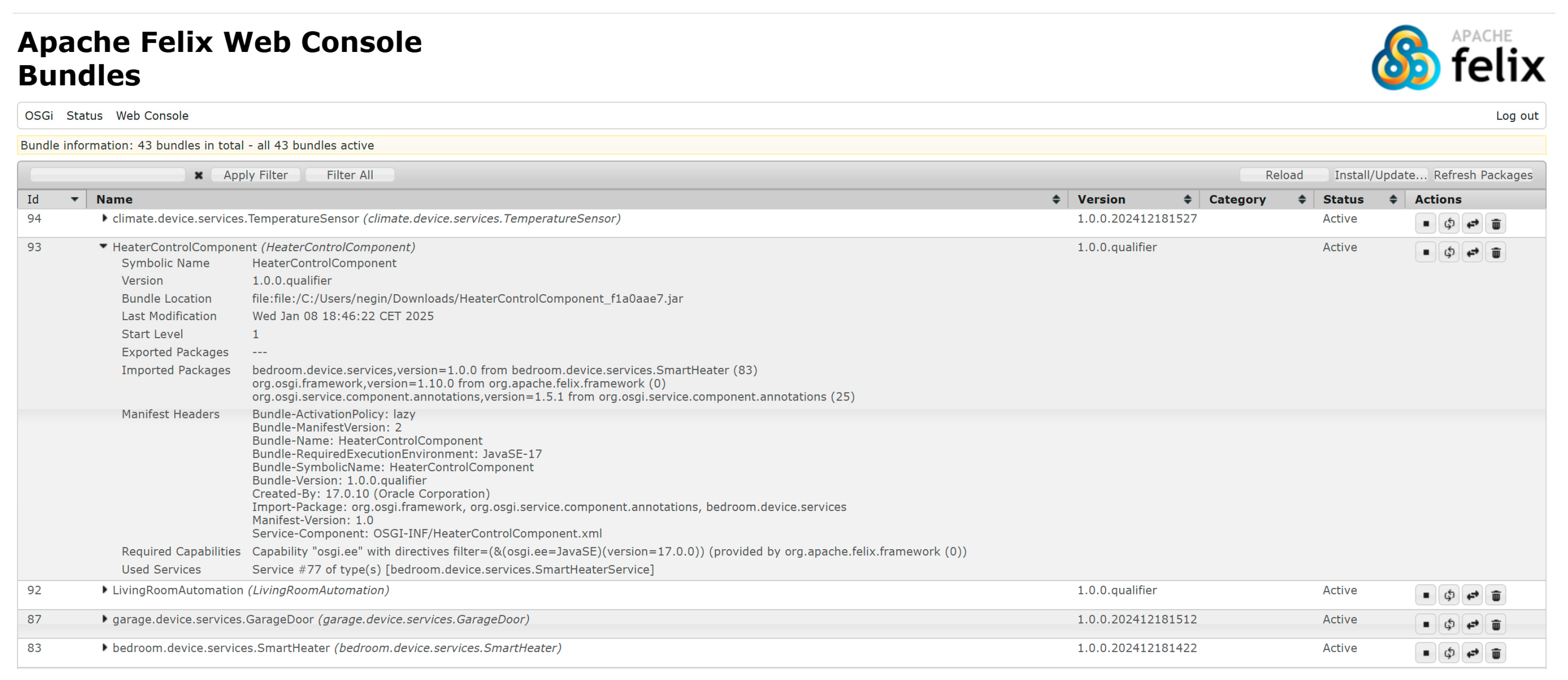The image size is (1568, 680).
Task: Update the HeaterControlComponent bundle
Action: point(1473,253)
